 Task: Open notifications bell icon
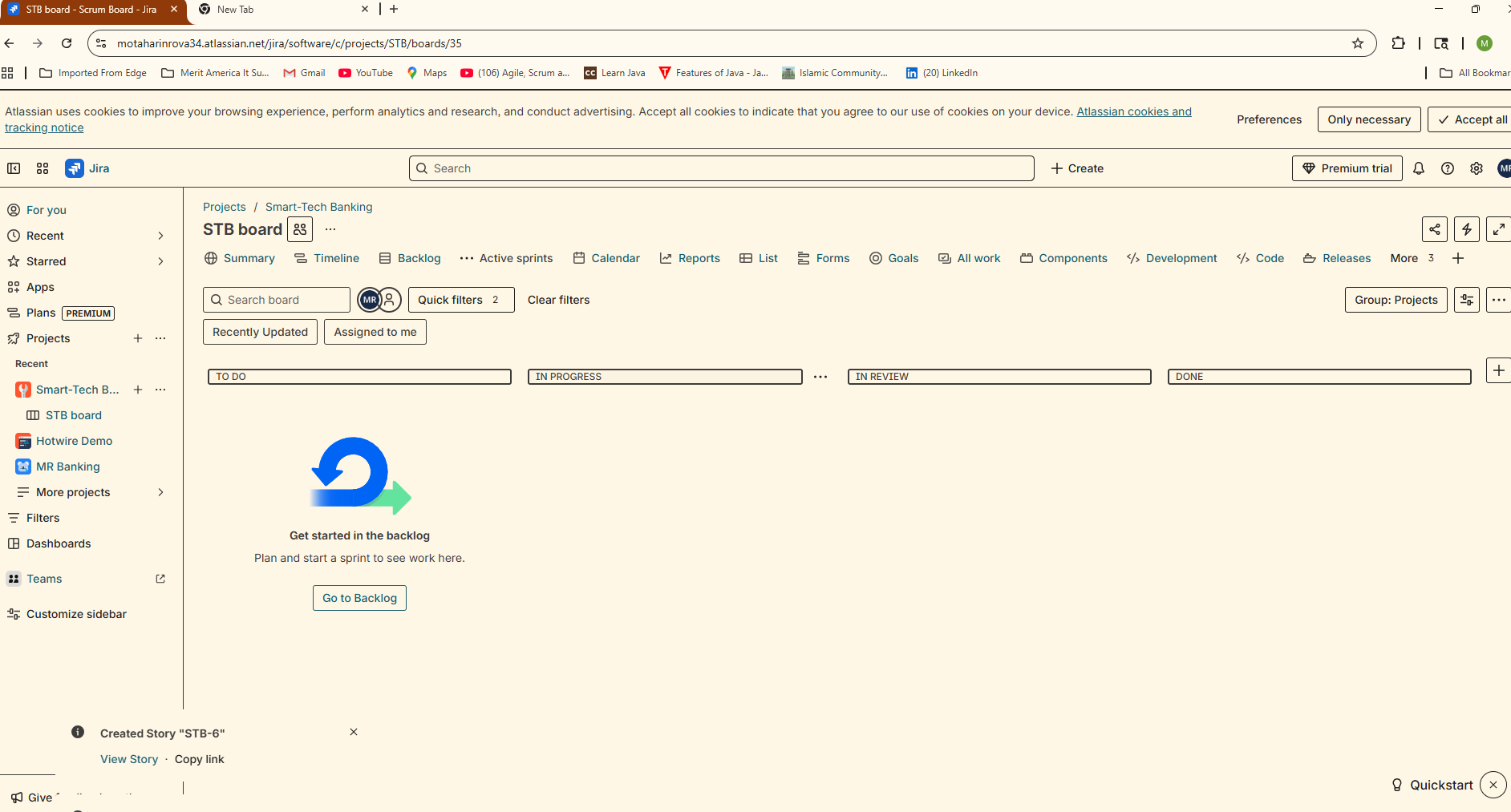point(1419,168)
